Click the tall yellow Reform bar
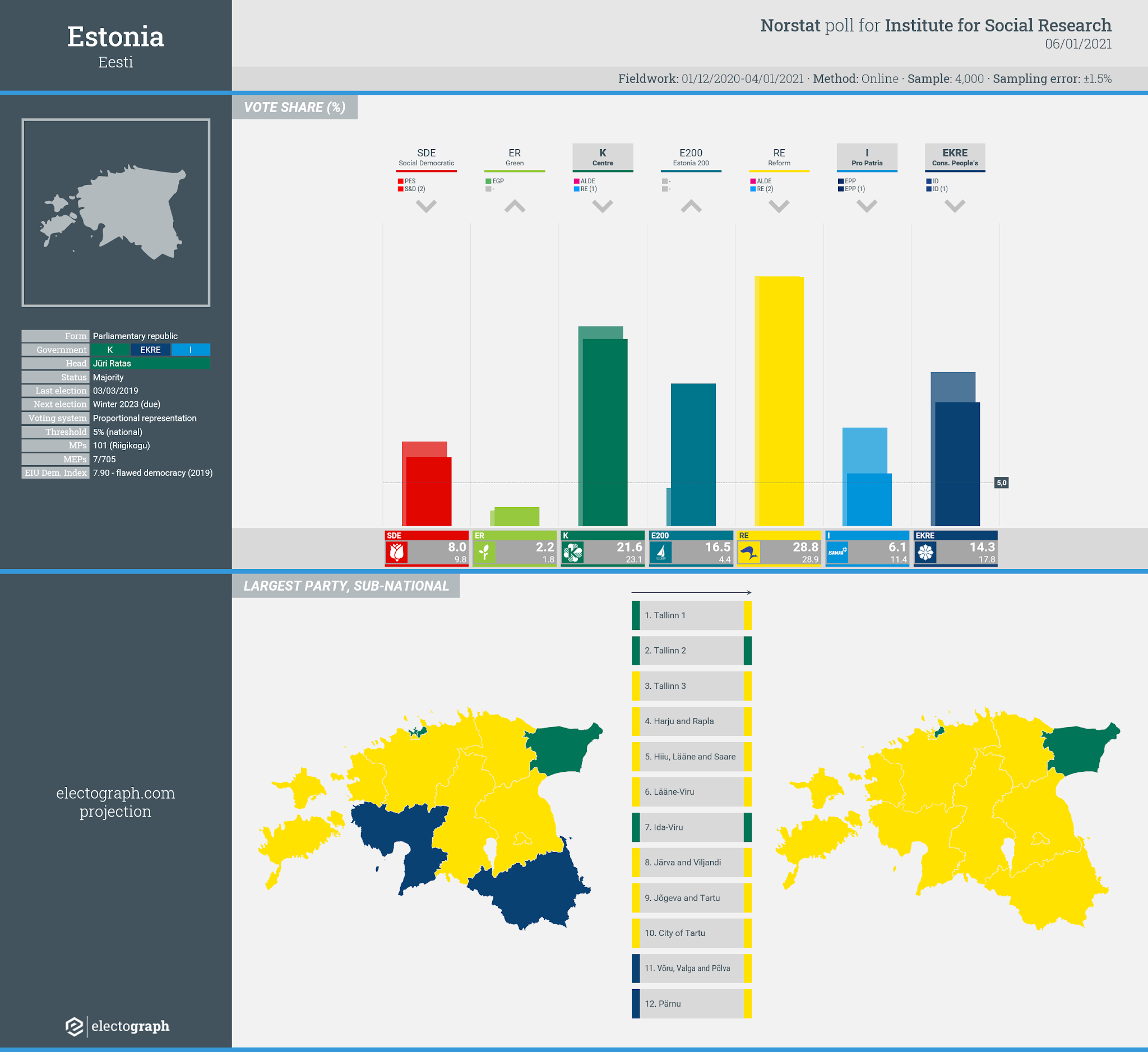The width and height of the screenshot is (1148, 1052). tap(779, 401)
